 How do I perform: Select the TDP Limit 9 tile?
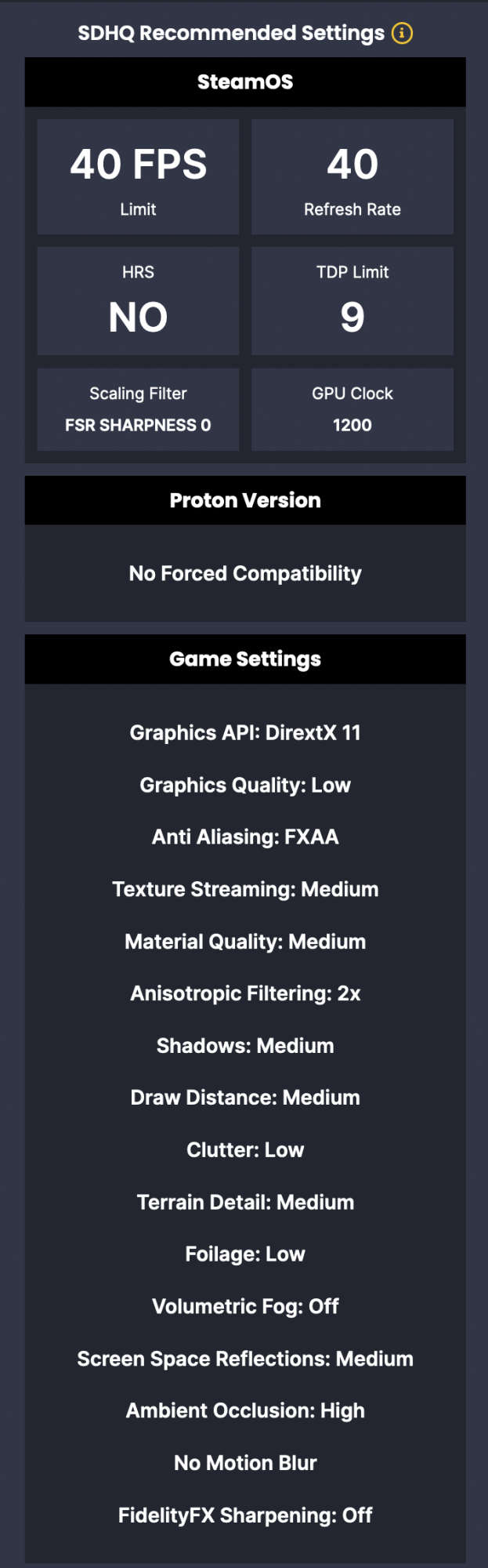352,301
